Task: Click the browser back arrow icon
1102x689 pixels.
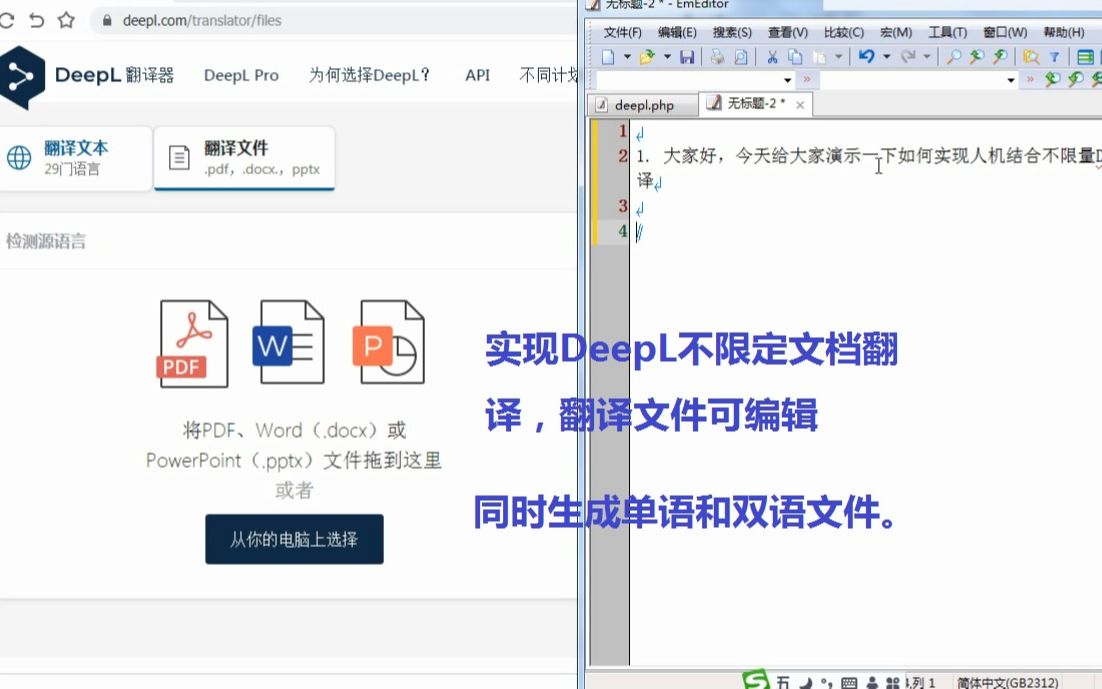Action: pyautogui.click(x=37, y=20)
